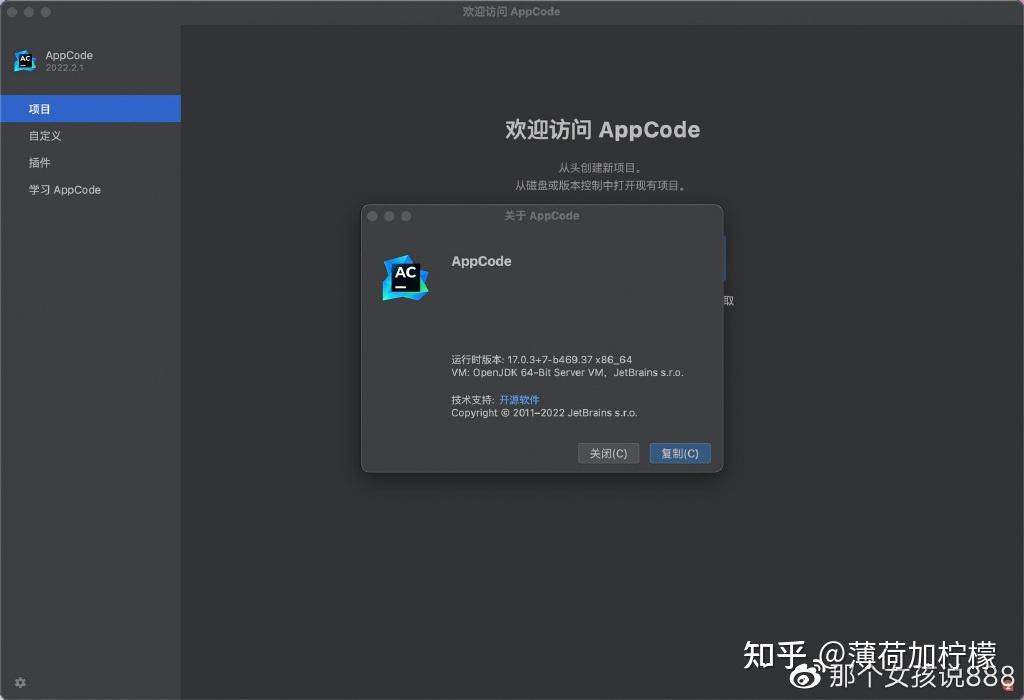1024x700 pixels.
Task: Open 学习 AppCode in the sidebar
Action: coord(64,189)
